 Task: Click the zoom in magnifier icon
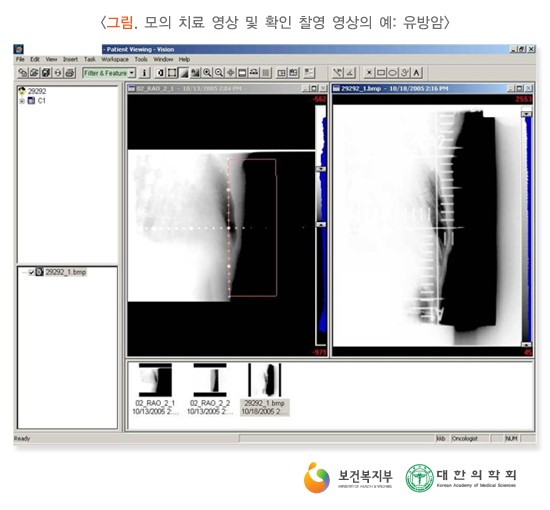207,73
